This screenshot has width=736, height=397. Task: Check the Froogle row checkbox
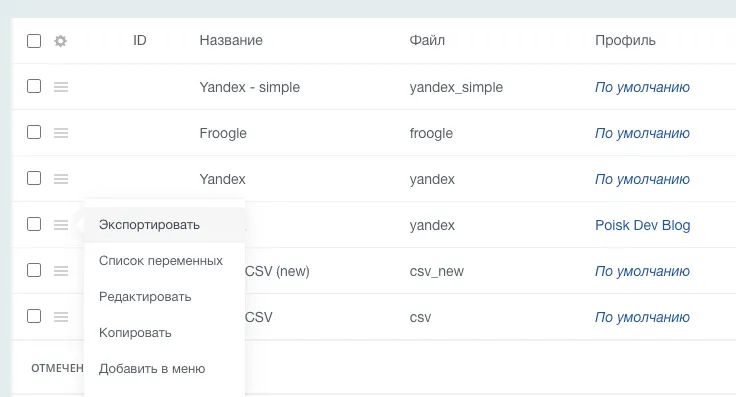[34, 132]
